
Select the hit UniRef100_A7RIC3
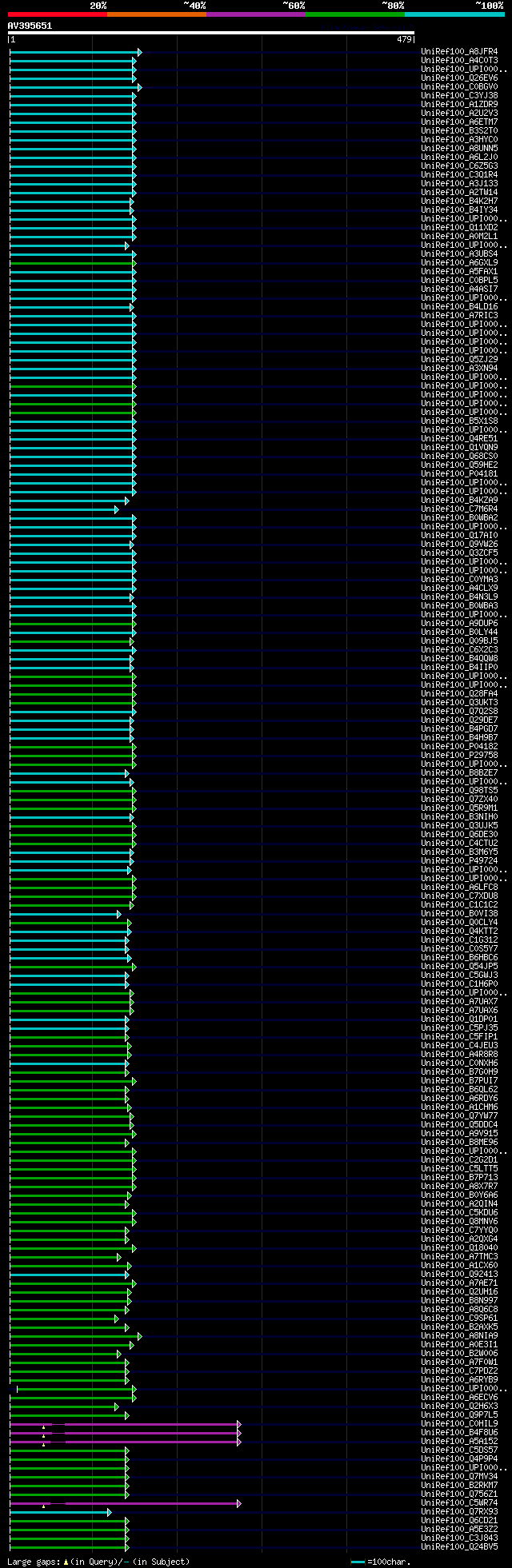point(459,316)
